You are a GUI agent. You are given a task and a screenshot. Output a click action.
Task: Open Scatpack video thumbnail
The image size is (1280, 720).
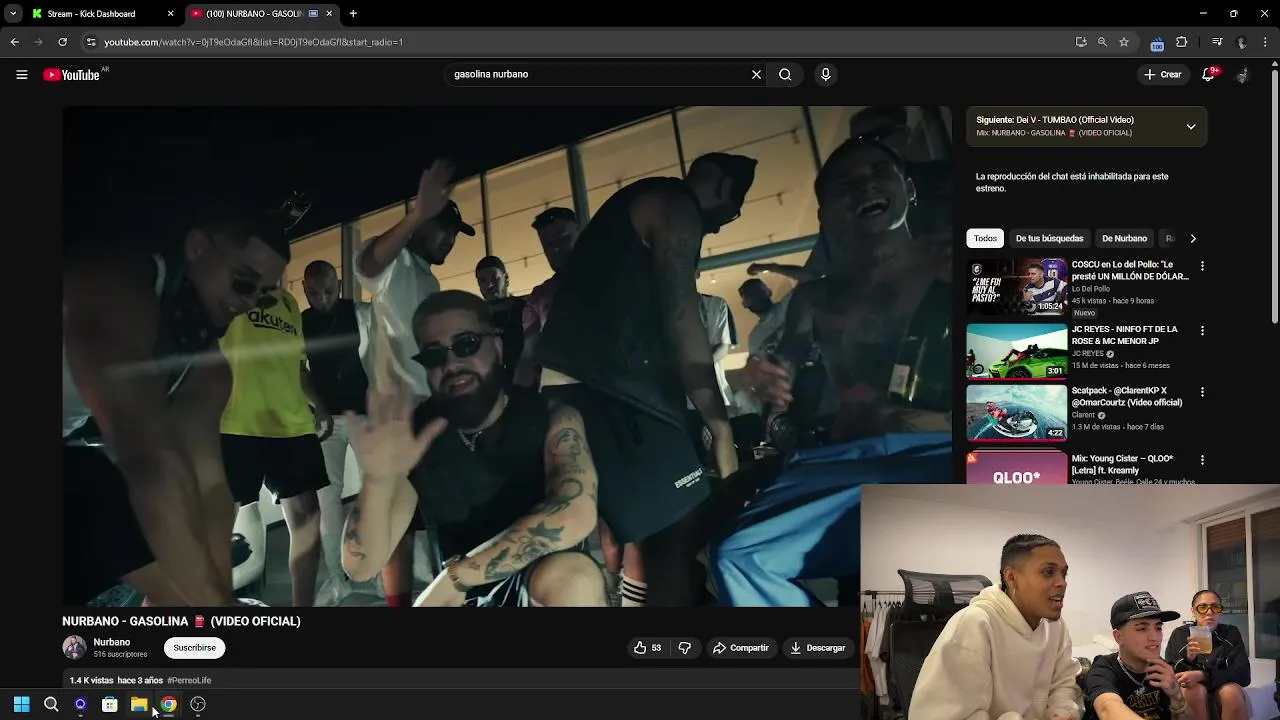tap(1016, 412)
